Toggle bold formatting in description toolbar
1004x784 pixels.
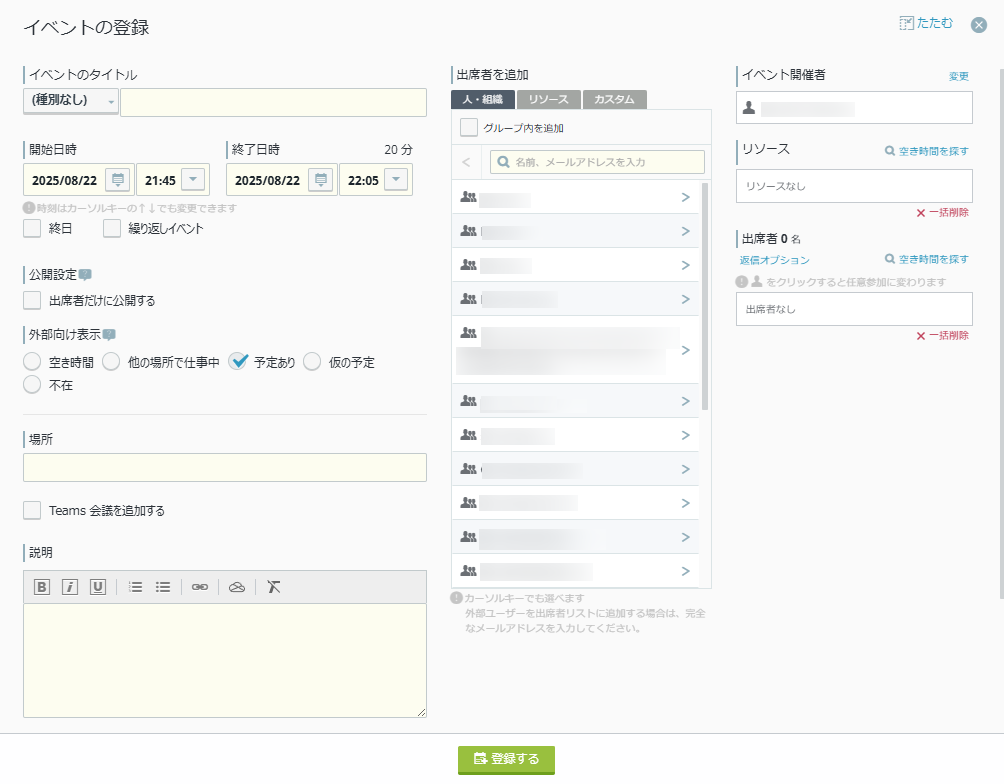point(42,587)
